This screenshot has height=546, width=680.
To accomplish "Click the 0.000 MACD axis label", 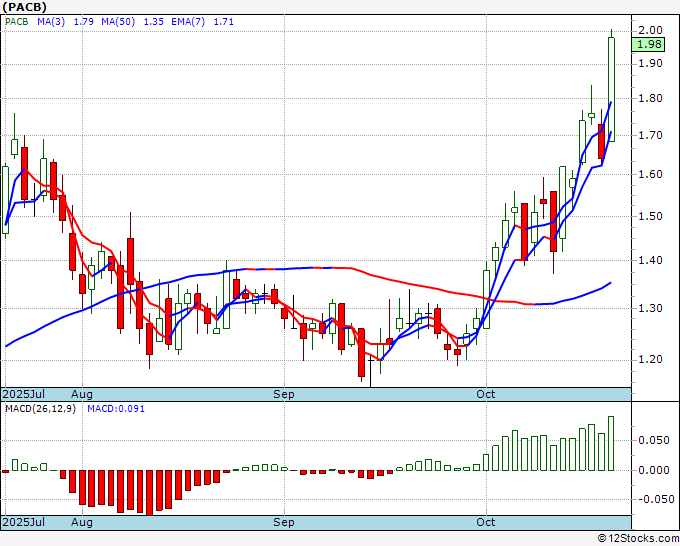I will [x=654, y=470].
